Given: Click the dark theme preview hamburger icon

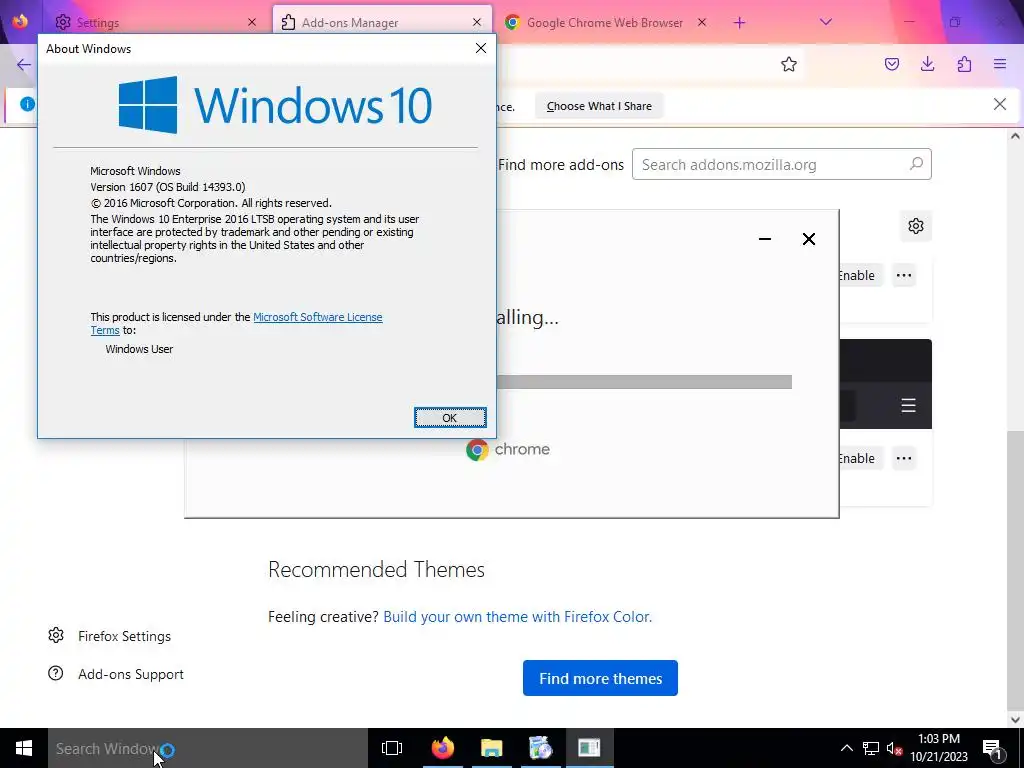Looking at the screenshot, I should (908, 406).
